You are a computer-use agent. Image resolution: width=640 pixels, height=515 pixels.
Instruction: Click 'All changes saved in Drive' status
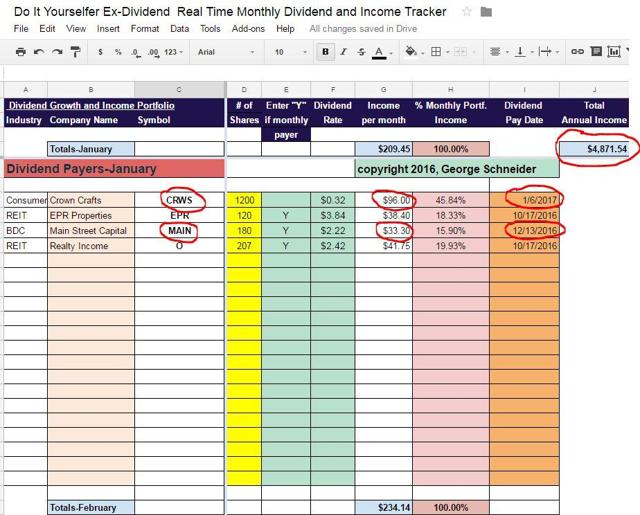pyautogui.click(x=363, y=29)
